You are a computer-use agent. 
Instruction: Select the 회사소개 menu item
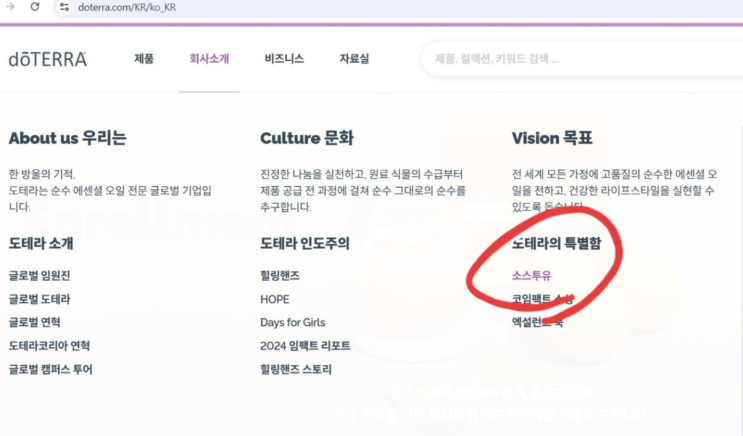(209, 59)
